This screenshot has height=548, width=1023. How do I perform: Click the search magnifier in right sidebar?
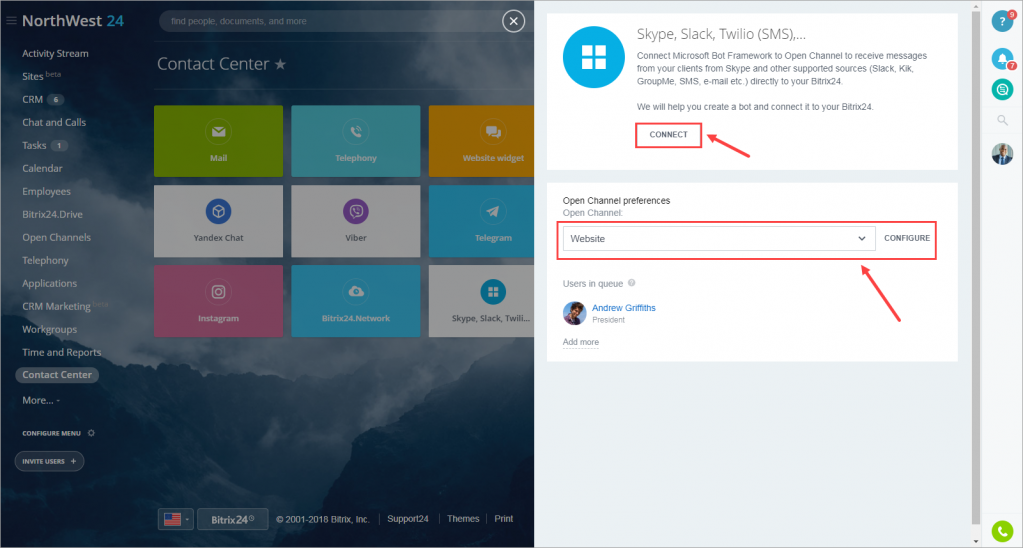(x=1002, y=120)
